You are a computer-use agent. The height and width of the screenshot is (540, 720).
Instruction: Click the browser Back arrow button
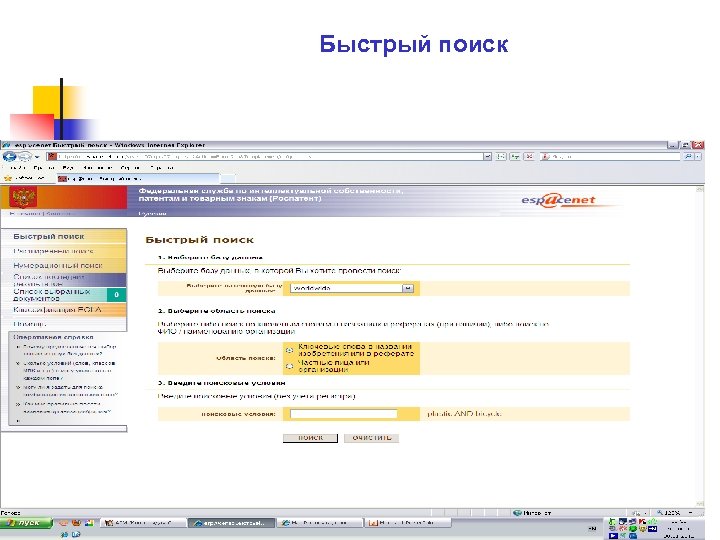[x=9, y=157]
